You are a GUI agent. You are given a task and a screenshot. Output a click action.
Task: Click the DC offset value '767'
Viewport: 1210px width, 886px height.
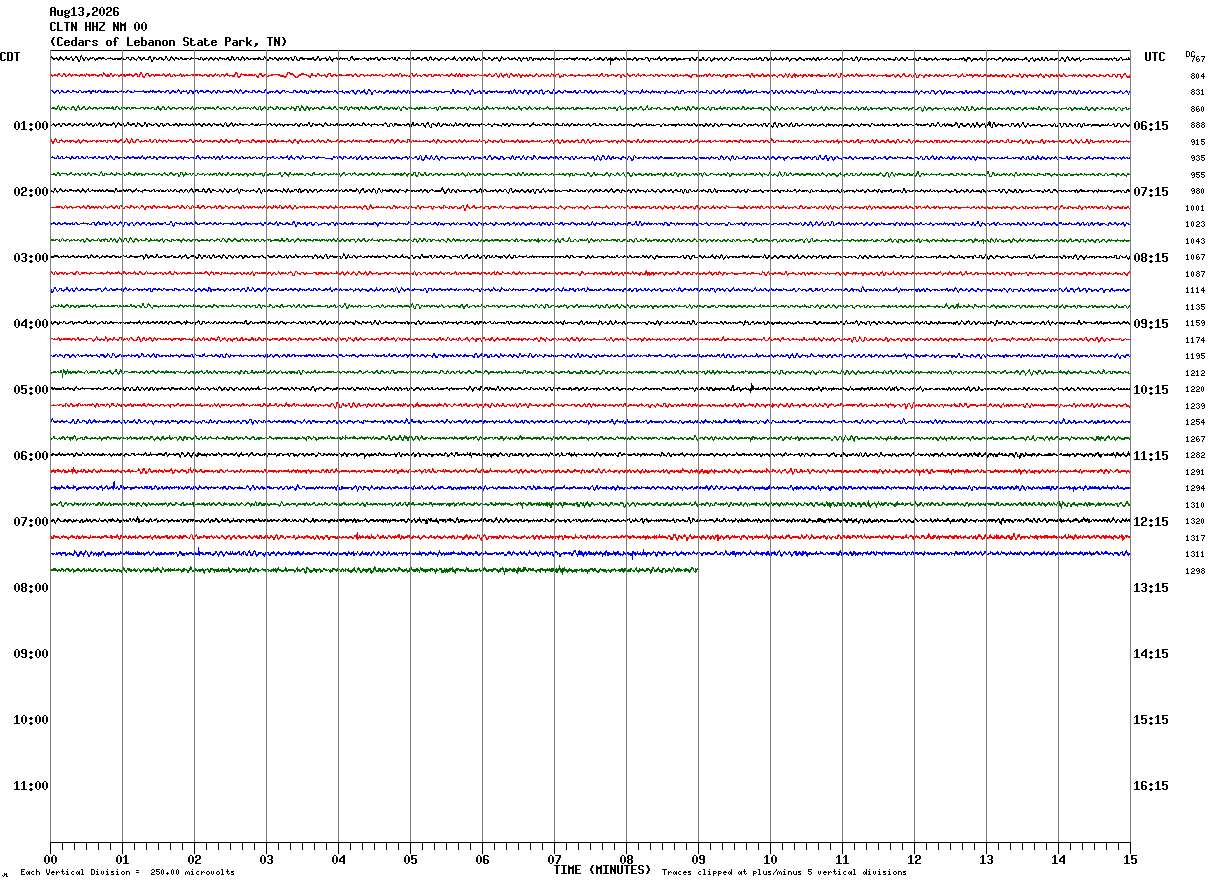point(1198,60)
